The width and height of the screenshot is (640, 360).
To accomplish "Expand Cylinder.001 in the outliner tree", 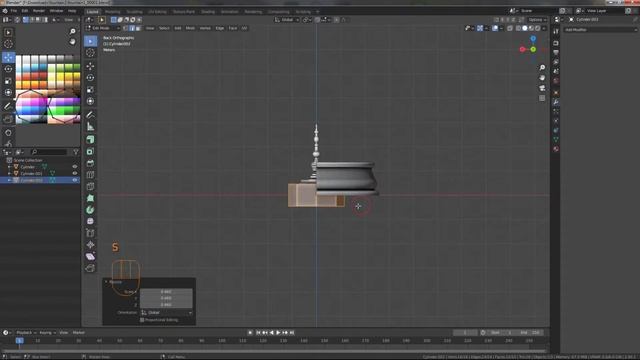I will pyautogui.click(x=9, y=173).
